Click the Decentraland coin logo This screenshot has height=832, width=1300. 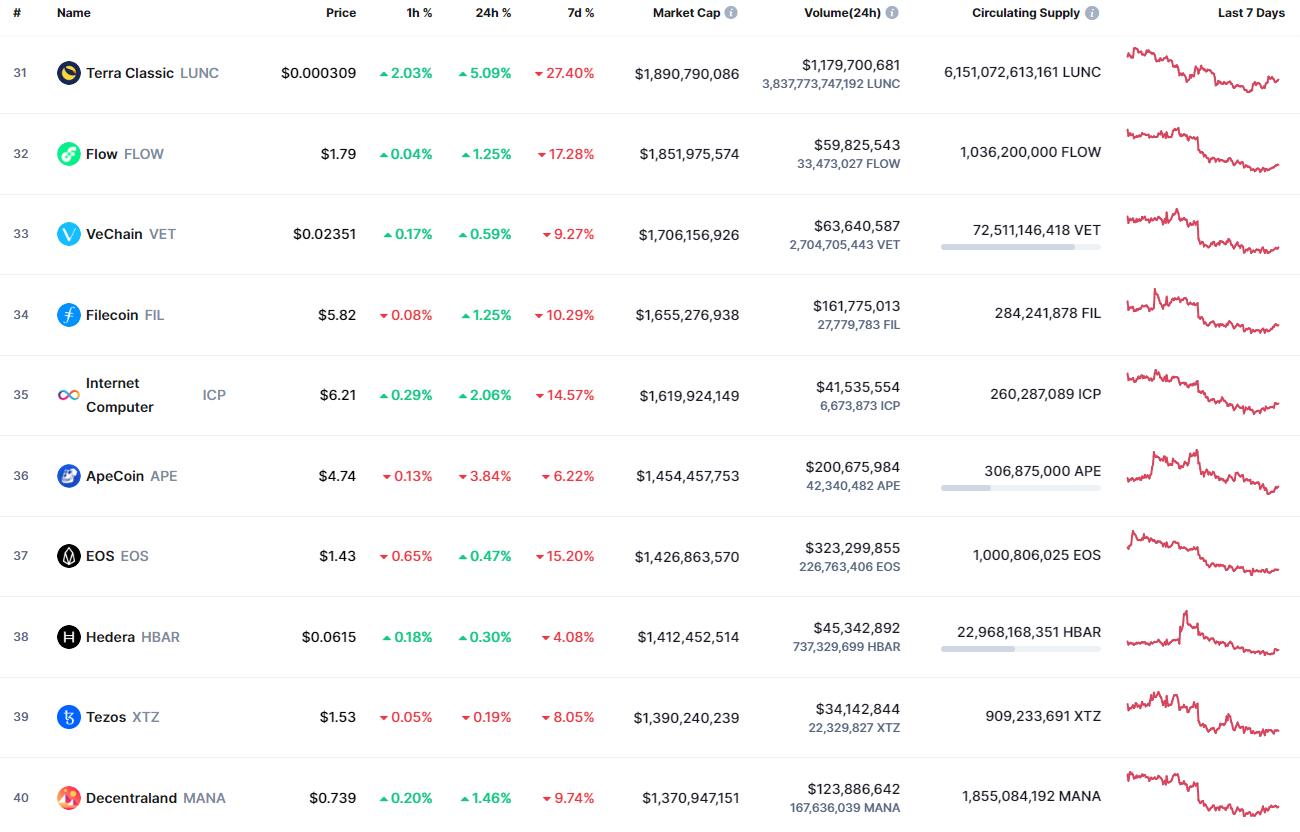pos(69,798)
